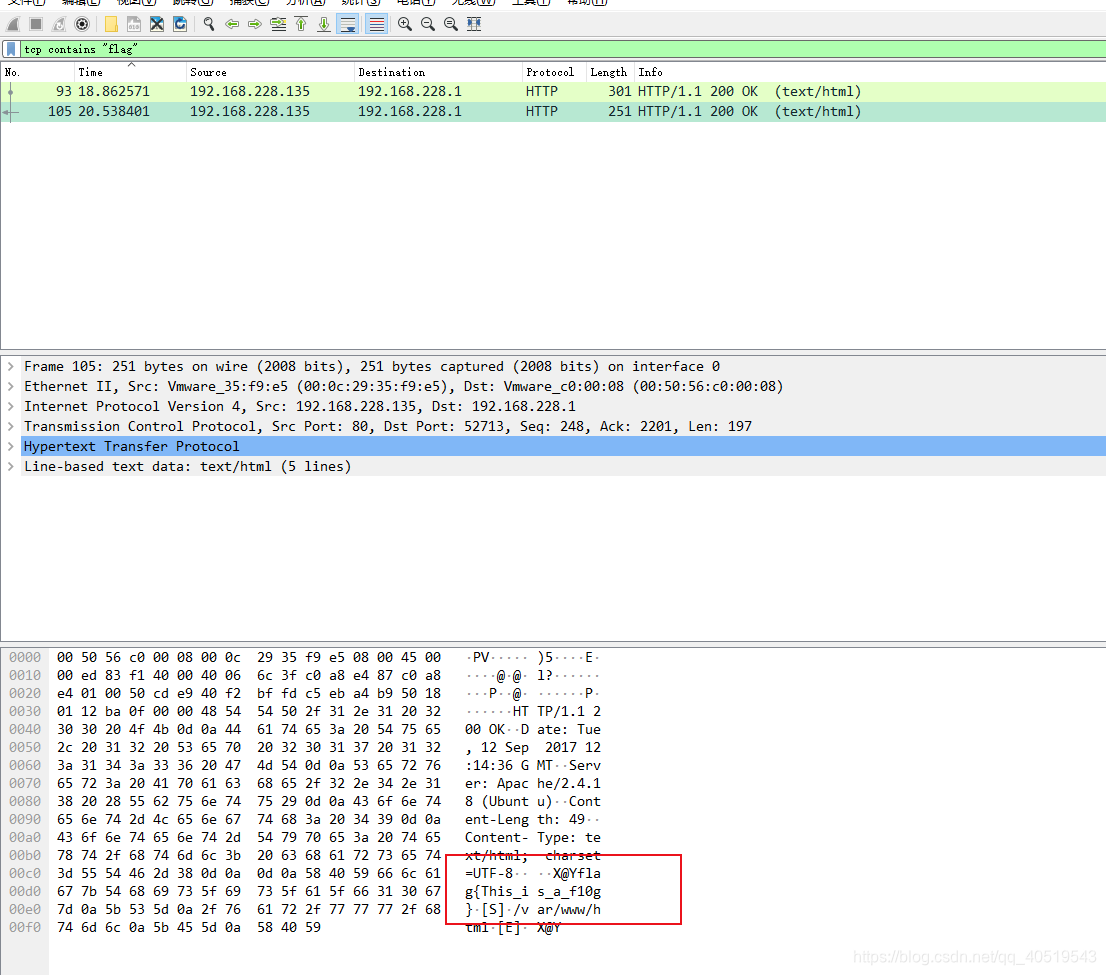
Task: Select packet number 93 row
Action: [553, 92]
